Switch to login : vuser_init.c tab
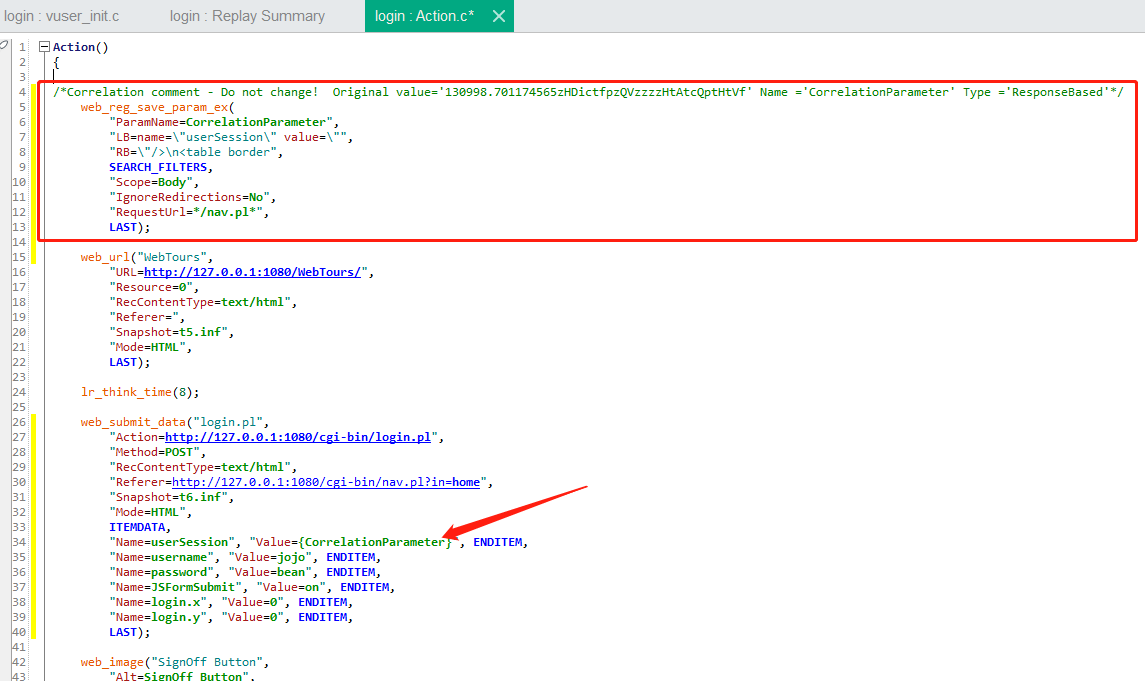 point(61,16)
